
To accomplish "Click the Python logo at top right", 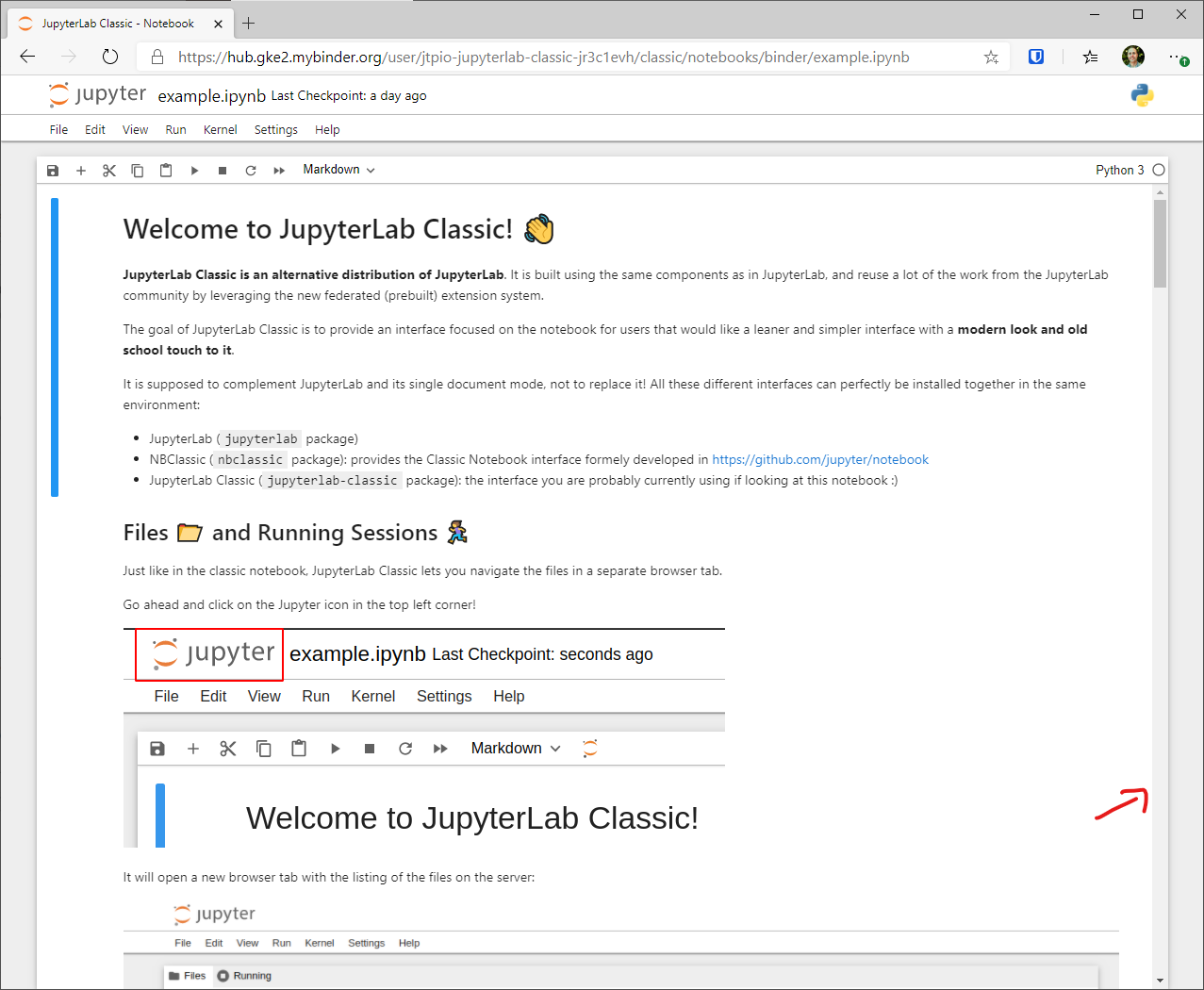I will tap(1142, 94).
